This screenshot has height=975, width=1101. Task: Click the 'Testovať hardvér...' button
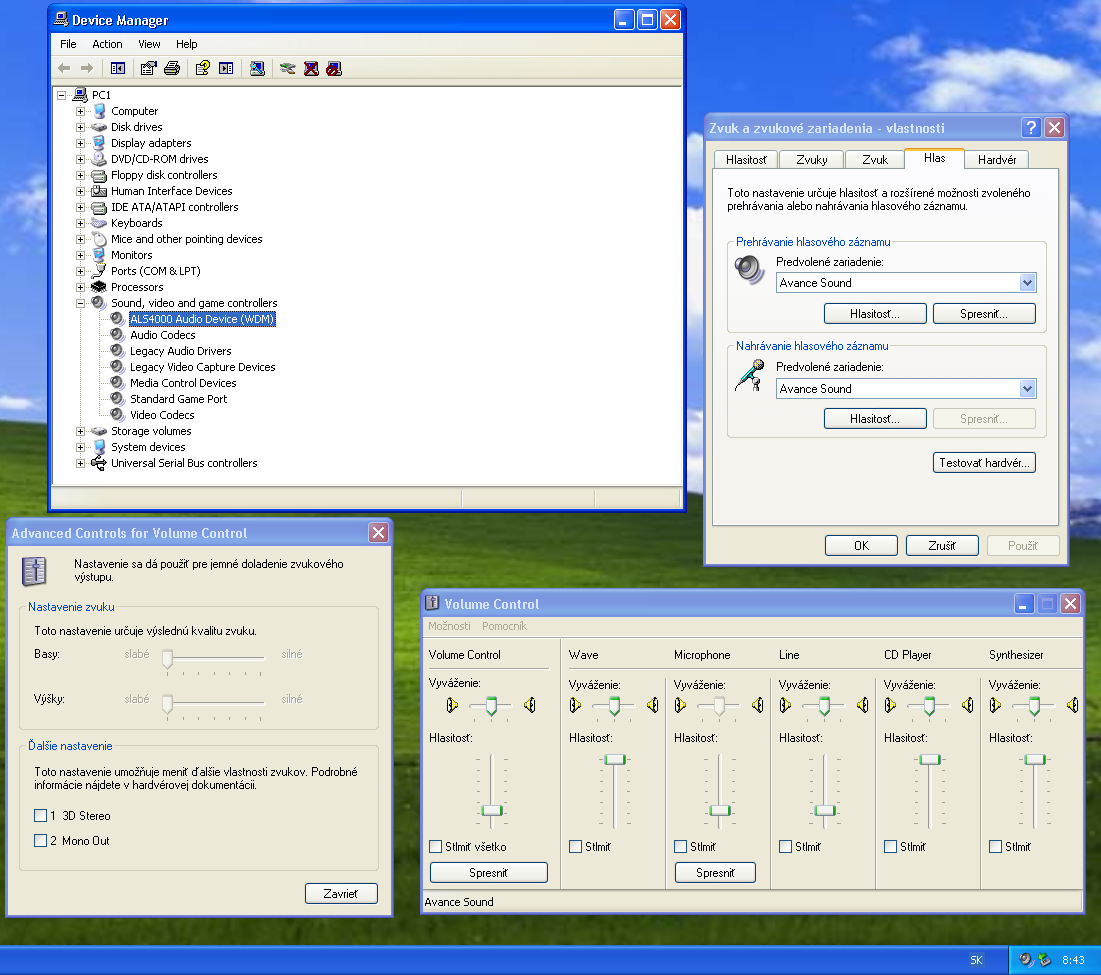984,463
